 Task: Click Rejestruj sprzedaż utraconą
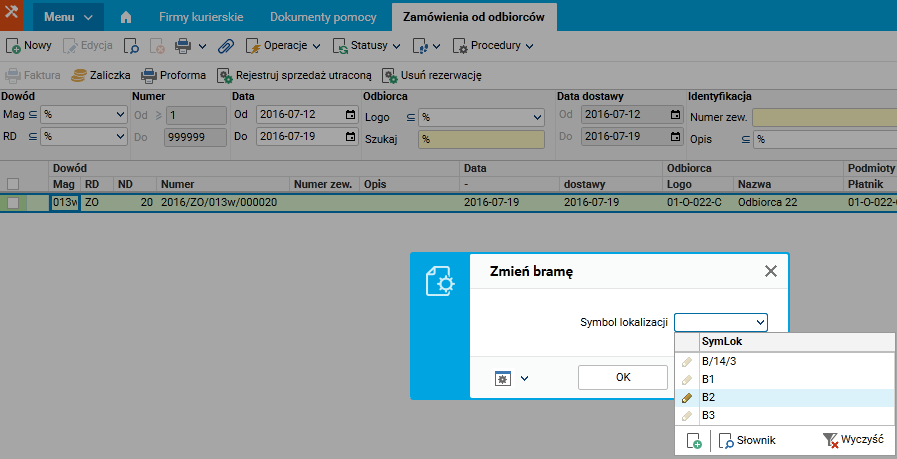[x=294, y=76]
